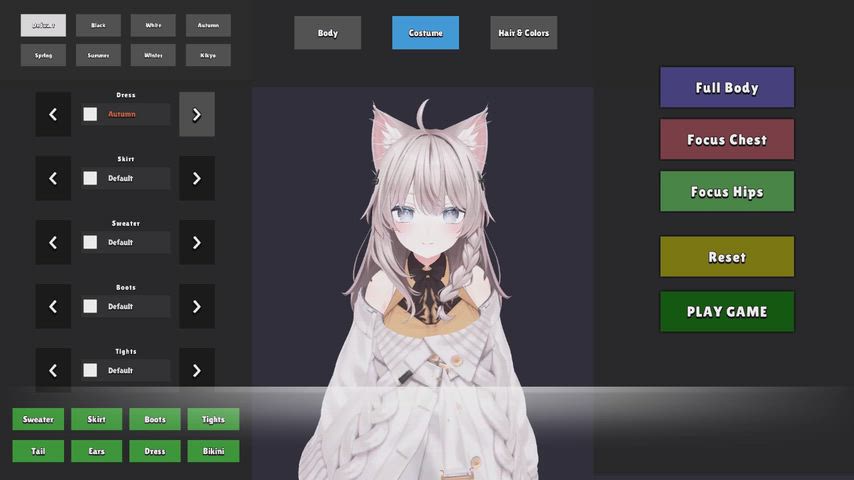Image resolution: width=854 pixels, height=480 pixels.
Task: Toggle the Tights row checkbox
Action: [90, 370]
